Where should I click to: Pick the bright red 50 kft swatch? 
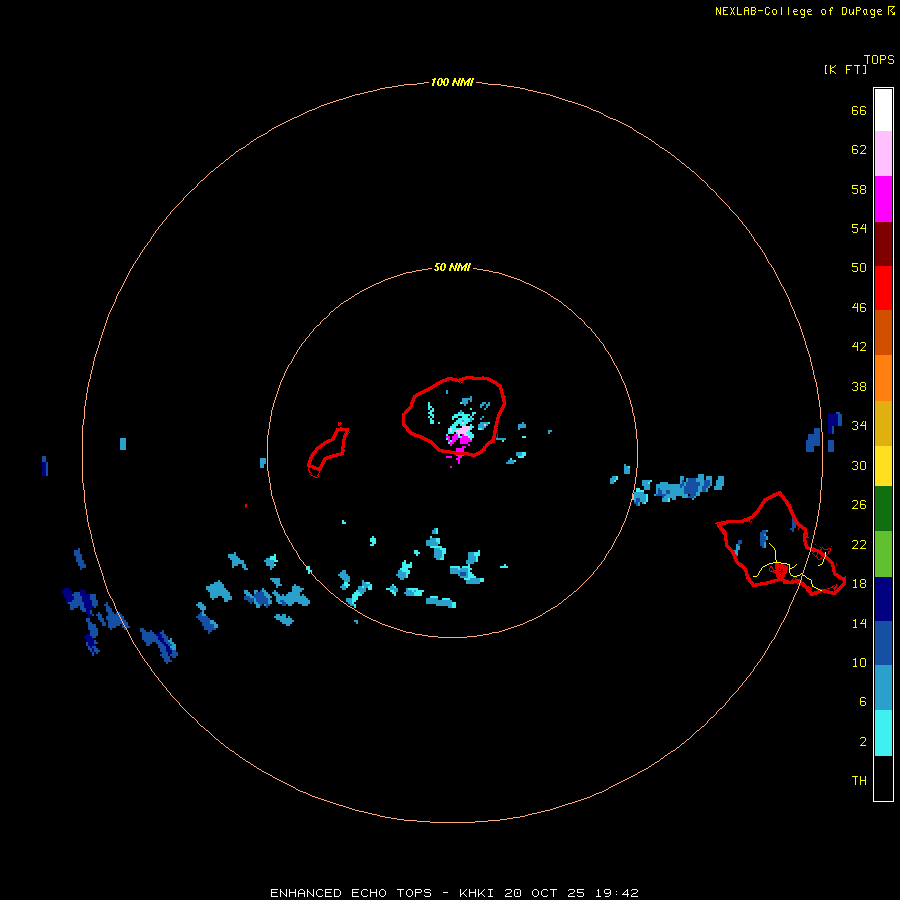coord(883,288)
